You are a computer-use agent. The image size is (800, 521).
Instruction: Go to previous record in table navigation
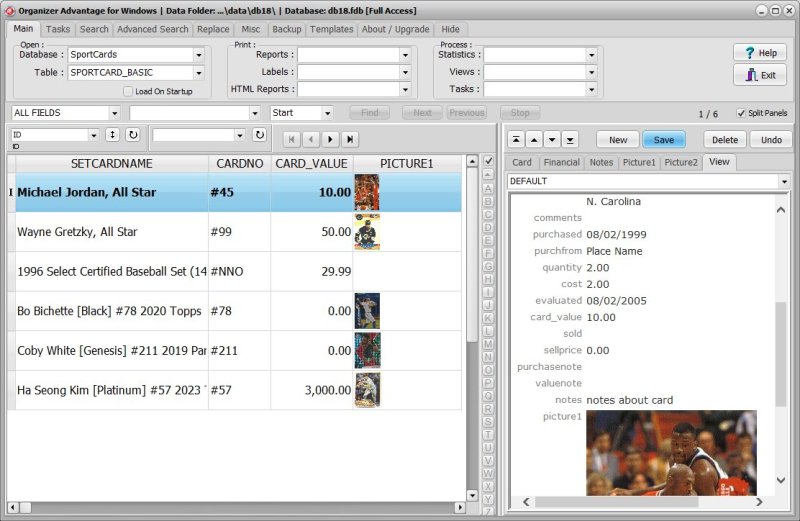[311, 139]
